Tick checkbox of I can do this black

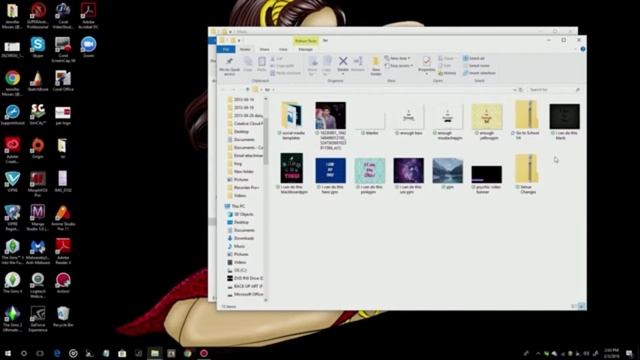point(553,133)
